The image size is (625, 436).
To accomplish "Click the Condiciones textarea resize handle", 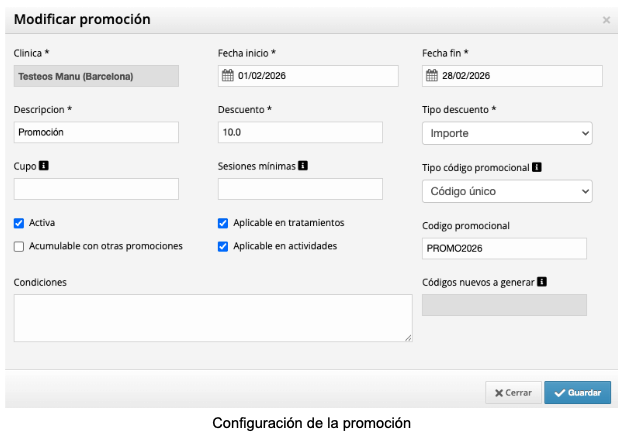I will pyautogui.click(x=408, y=338).
